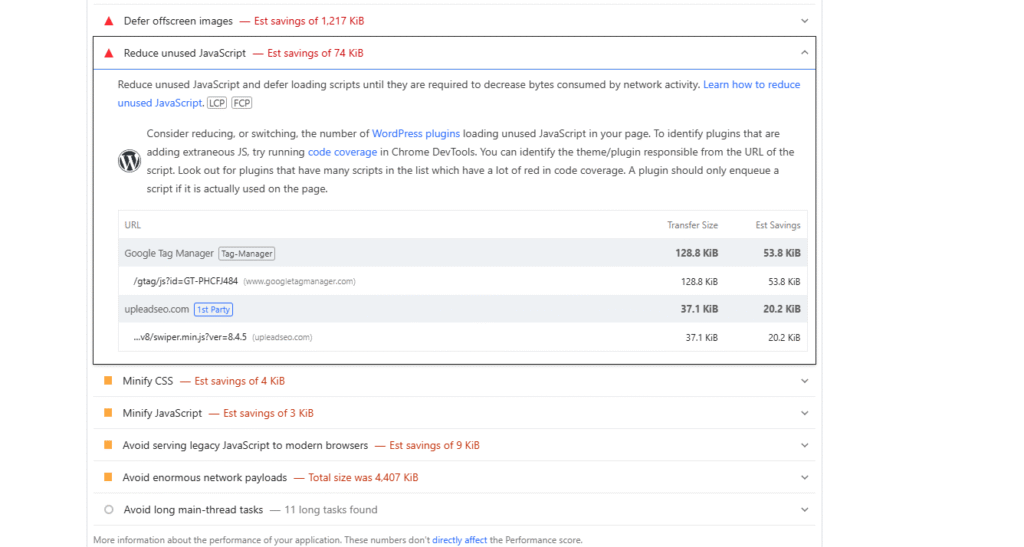Expand the Avoid long main-thread tasks chevron

coord(805,510)
